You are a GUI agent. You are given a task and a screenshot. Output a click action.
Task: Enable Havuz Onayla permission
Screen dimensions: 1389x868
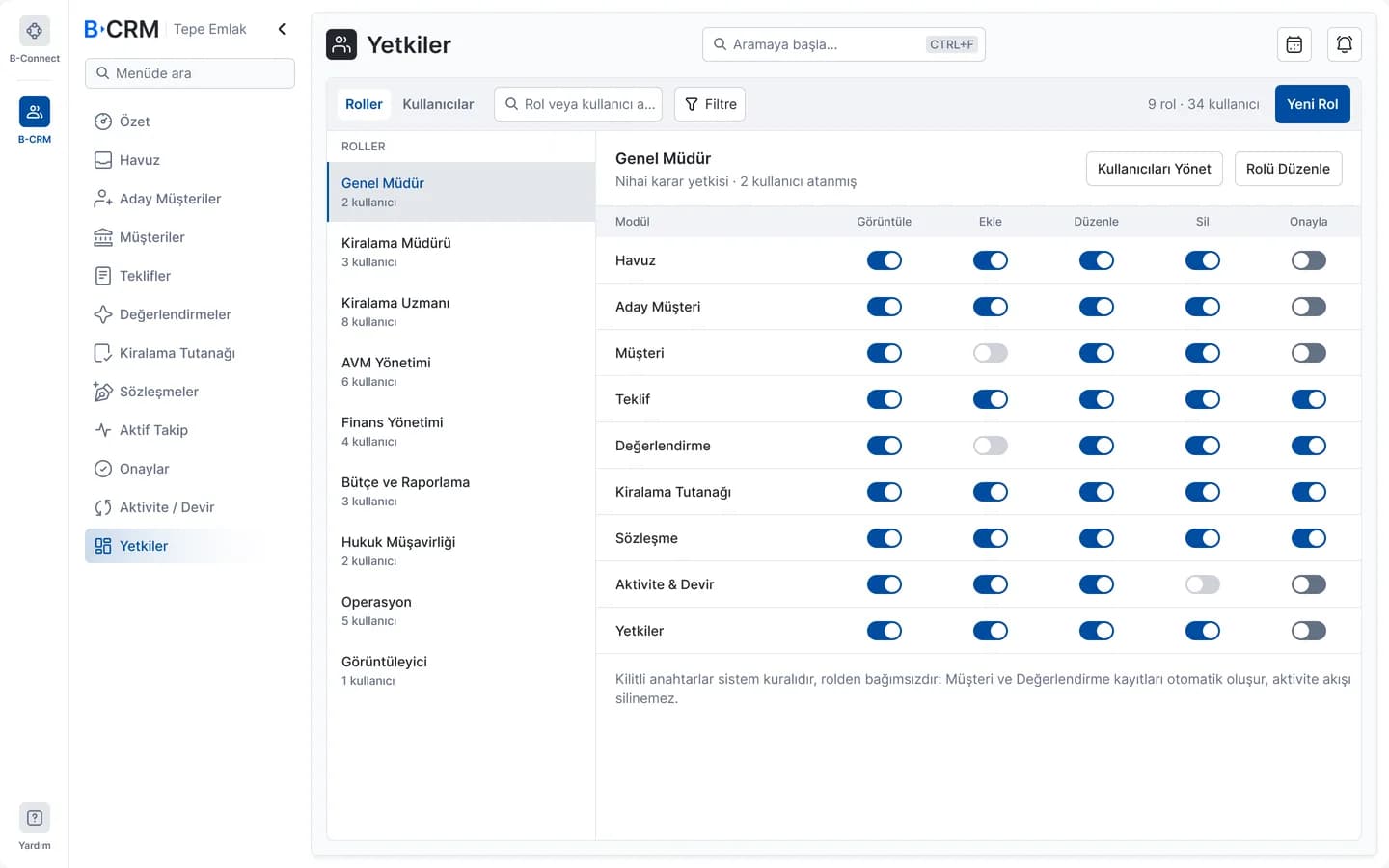point(1309,260)
